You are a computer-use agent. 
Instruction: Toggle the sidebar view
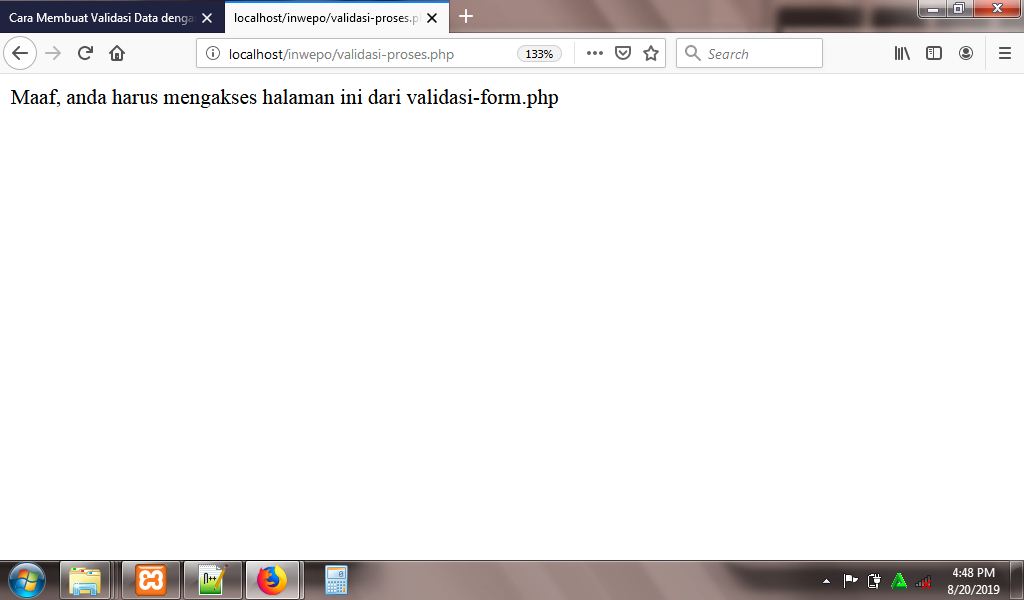[x=934, y=54]
